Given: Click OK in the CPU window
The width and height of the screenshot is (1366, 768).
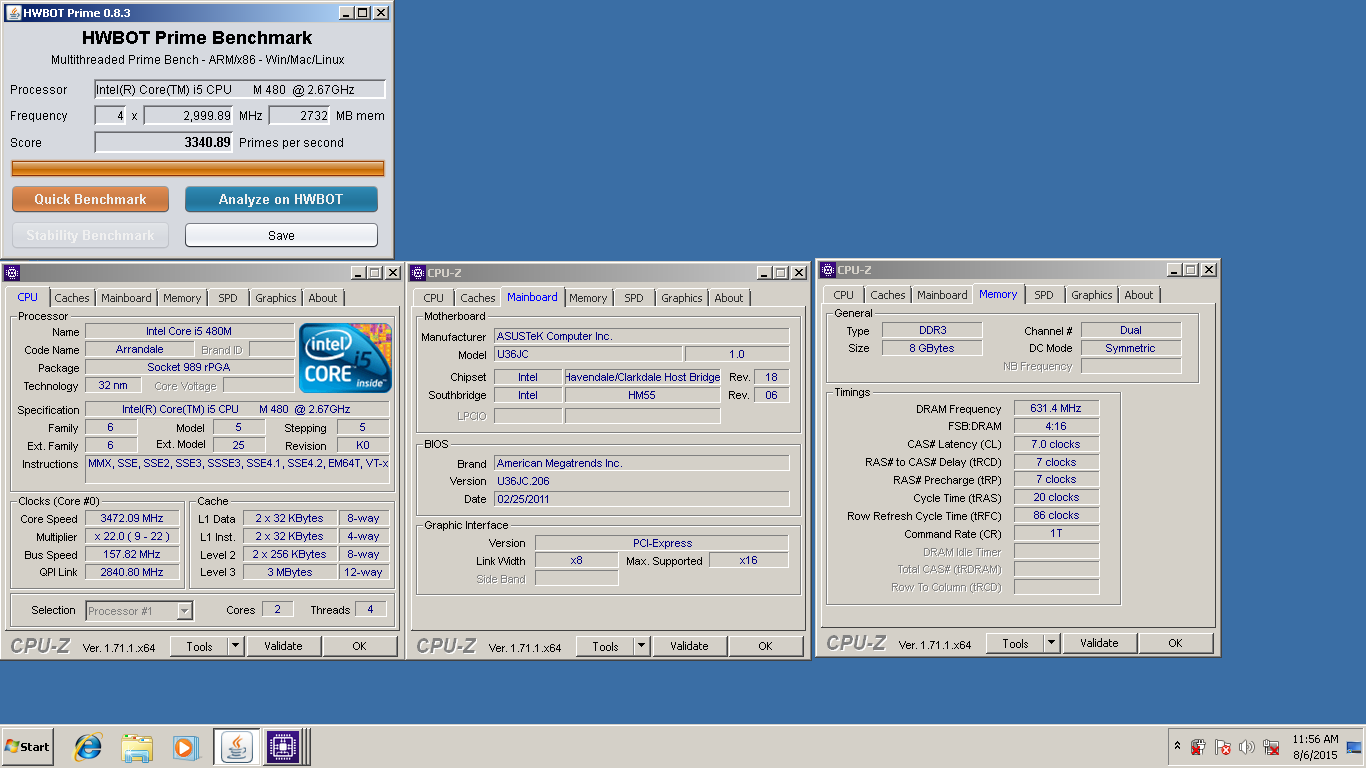Looking at the screenshot, I should [x=359, y=646].
